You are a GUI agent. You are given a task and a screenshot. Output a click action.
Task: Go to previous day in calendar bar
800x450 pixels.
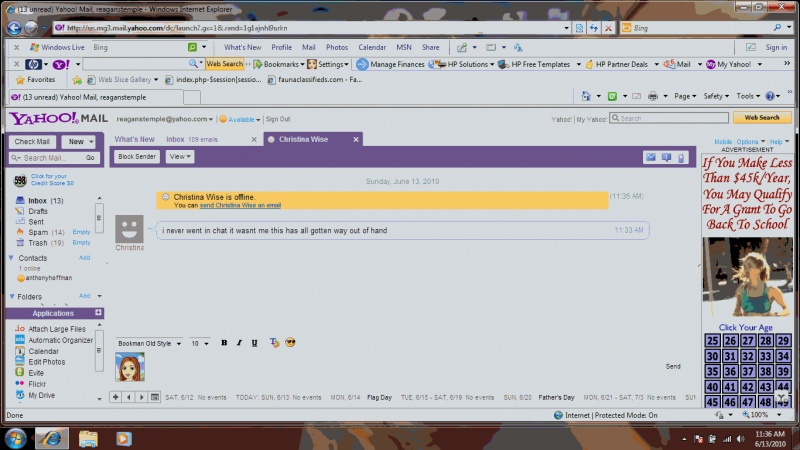[x=129, y=397]
